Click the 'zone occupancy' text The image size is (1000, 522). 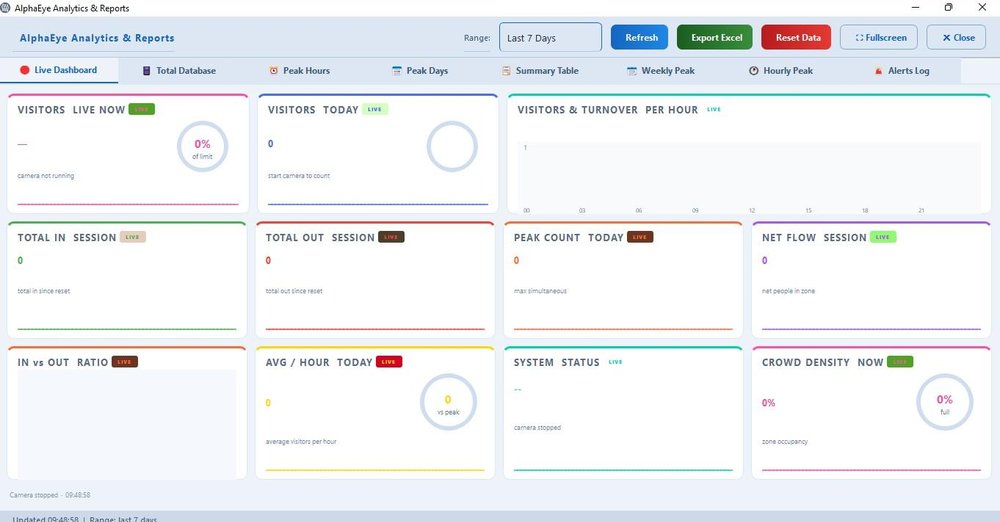[784, 442]
